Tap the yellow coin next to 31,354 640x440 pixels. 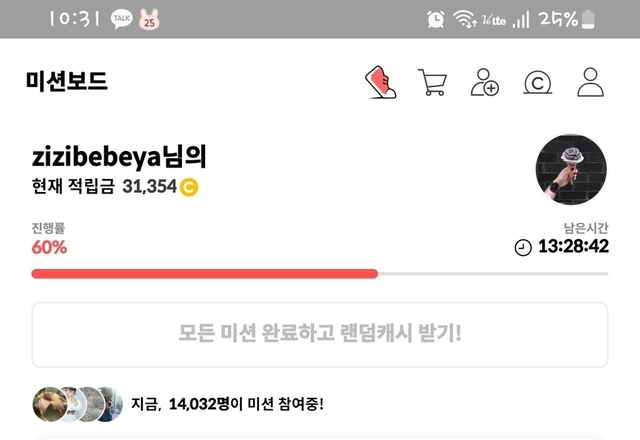tap(189, 187)
